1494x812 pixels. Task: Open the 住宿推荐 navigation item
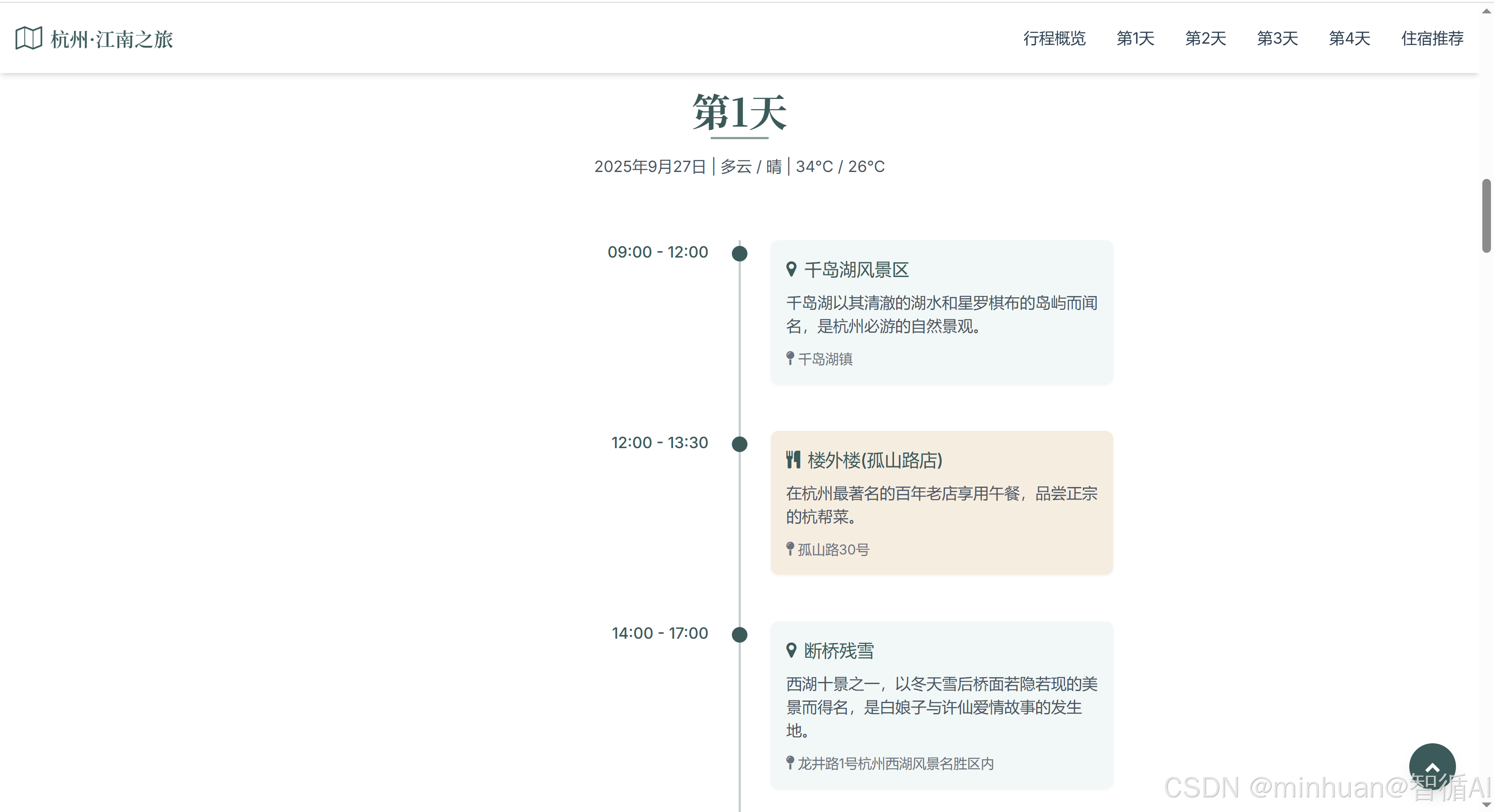click(1432, 38)
